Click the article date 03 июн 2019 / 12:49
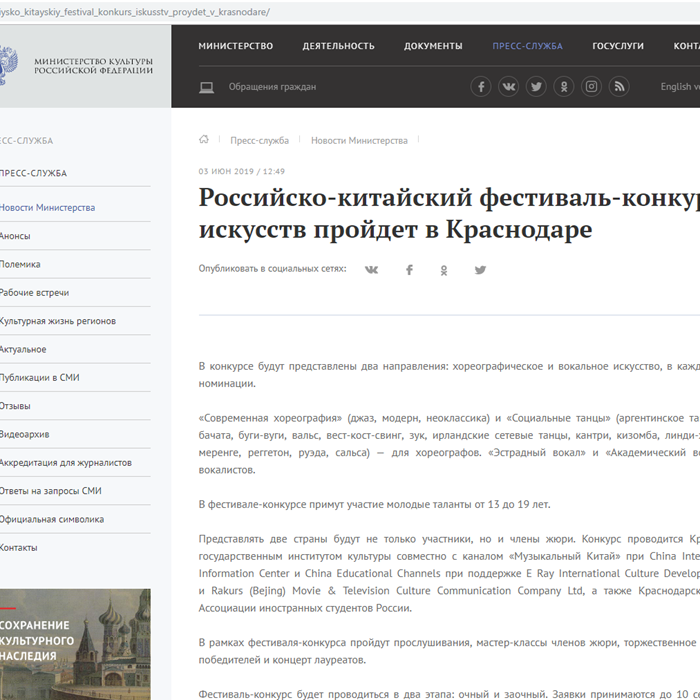Screen dimensions: 700x700 242,171
